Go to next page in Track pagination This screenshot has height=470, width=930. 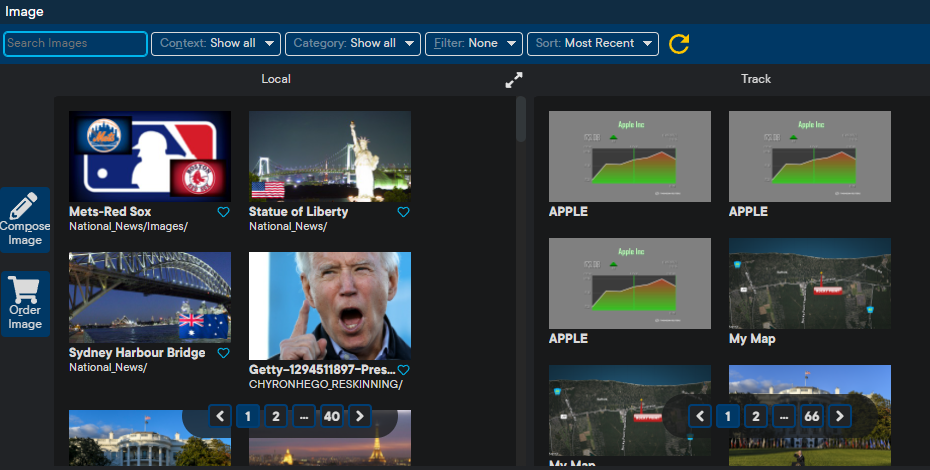(x=840, y=416)
